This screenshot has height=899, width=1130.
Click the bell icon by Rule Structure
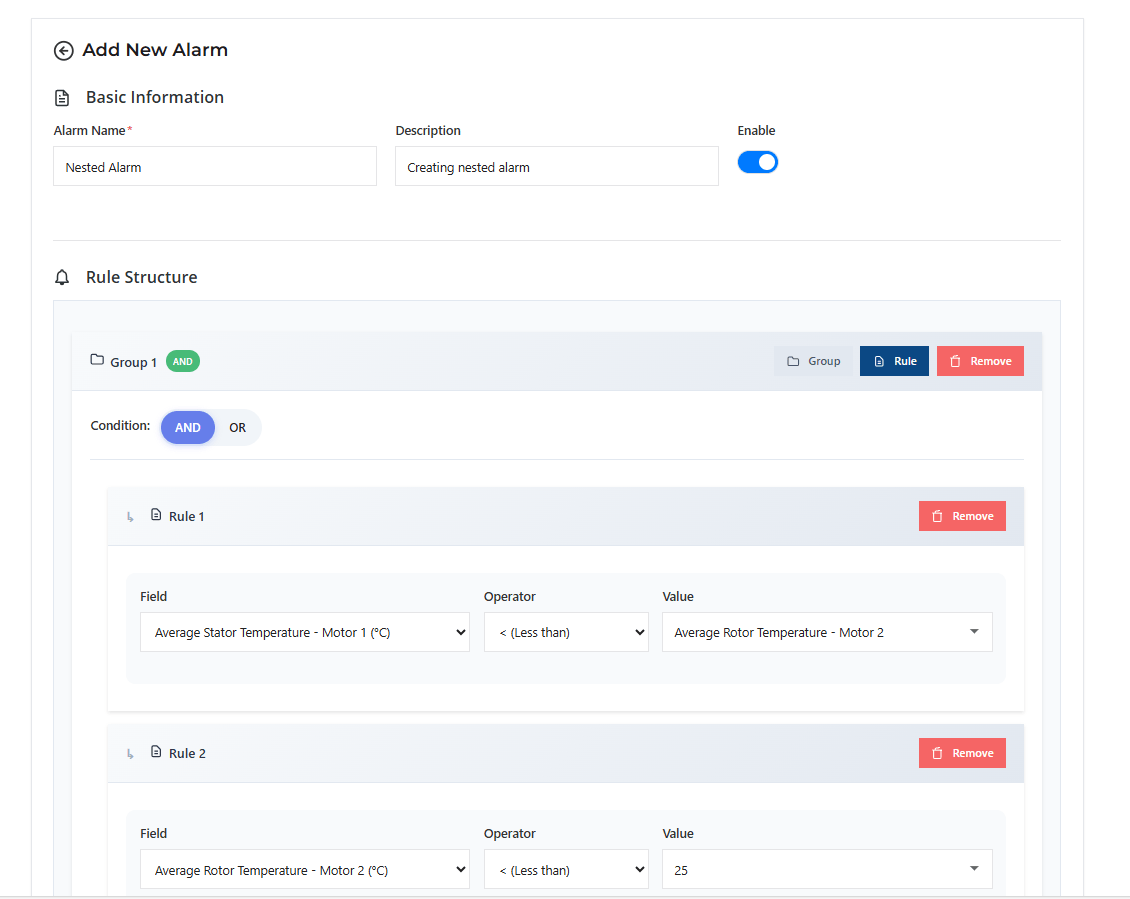point(63,278)
